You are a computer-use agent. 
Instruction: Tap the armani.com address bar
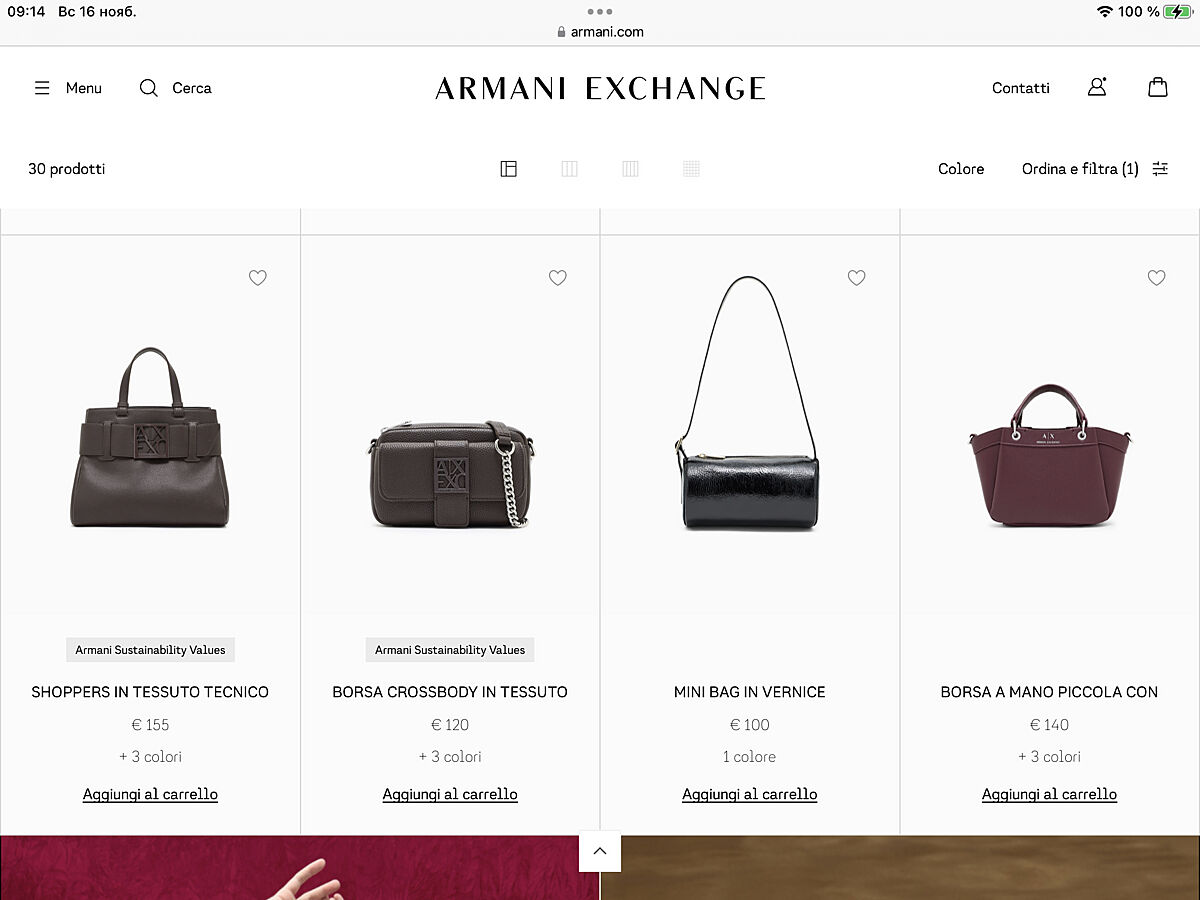click(600, 32)
